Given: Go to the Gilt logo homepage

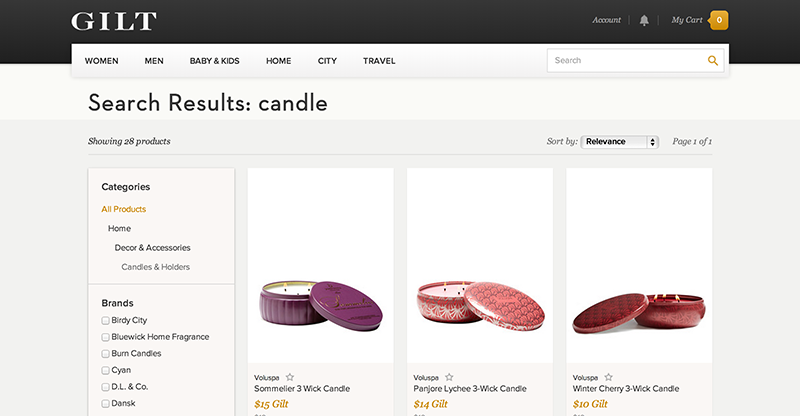Looking at the screenshot, I should click(114, 21).
